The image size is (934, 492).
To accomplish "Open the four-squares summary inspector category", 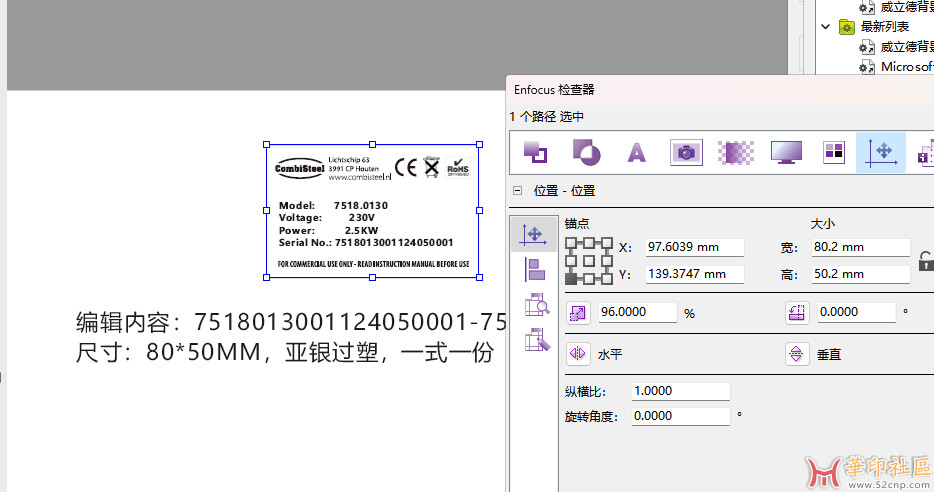I will [x=834, y=152].
